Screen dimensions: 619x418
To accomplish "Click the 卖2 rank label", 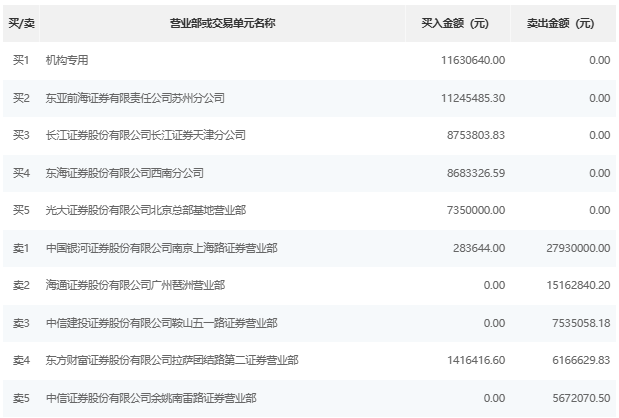I will [21, 285].
